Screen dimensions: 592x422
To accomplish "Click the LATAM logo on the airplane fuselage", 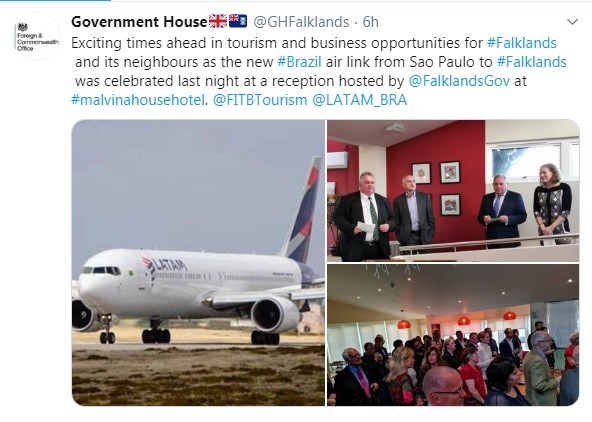I will click(164, 265).
